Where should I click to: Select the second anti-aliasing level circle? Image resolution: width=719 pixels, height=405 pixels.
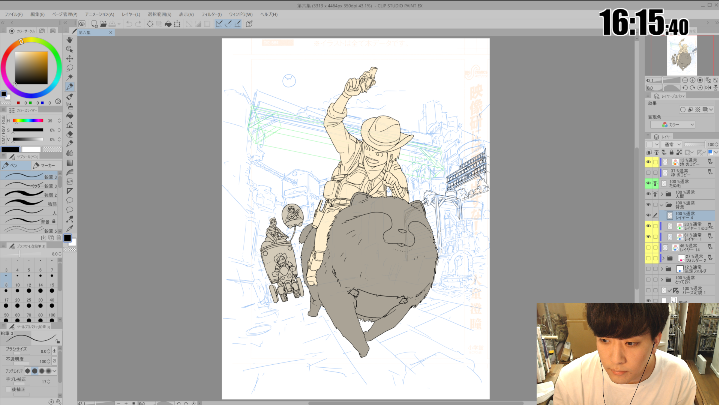pyautogui.click(x=34, y=371)
